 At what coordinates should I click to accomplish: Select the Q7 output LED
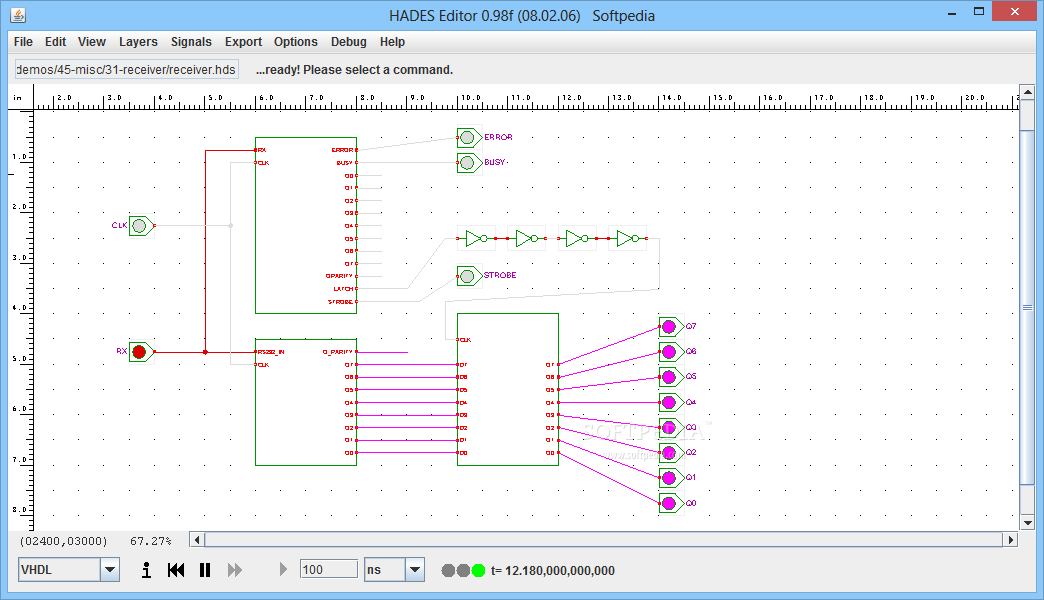pos(670,326)
